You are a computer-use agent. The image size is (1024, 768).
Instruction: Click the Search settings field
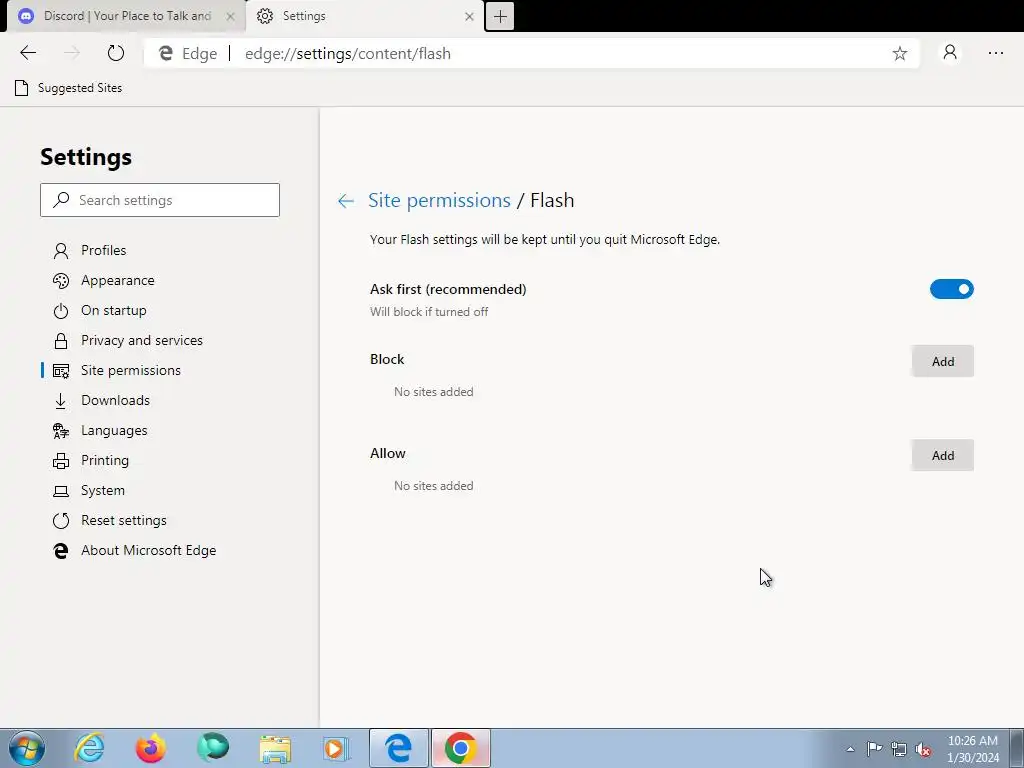pos(160,200)
